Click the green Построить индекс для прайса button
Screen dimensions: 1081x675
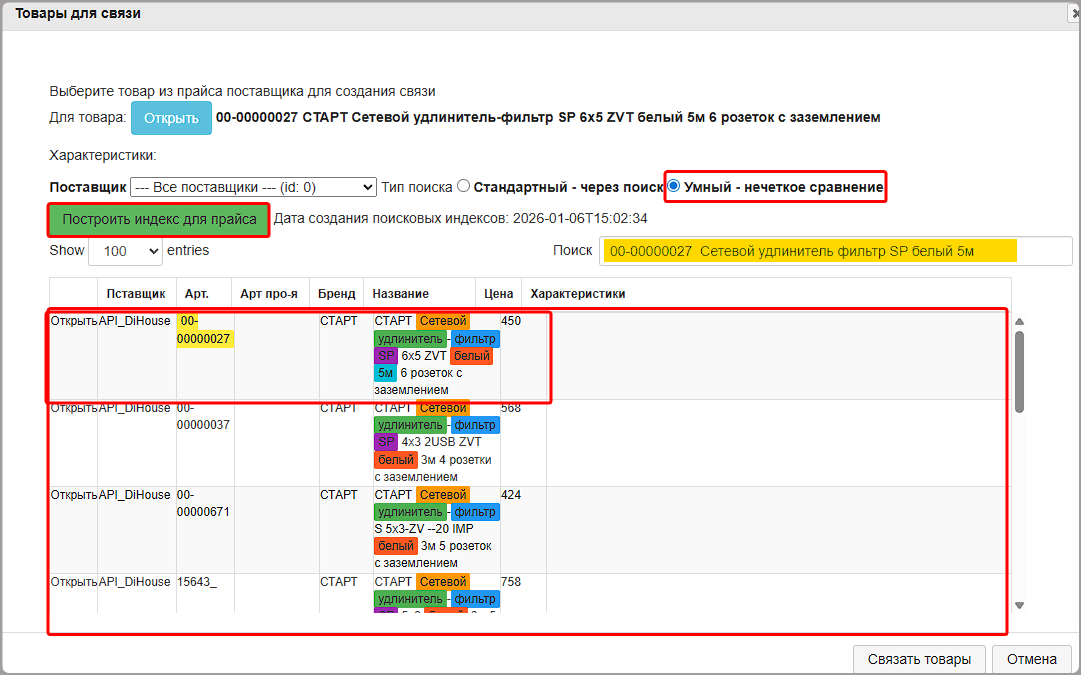(x=159, y=219)
